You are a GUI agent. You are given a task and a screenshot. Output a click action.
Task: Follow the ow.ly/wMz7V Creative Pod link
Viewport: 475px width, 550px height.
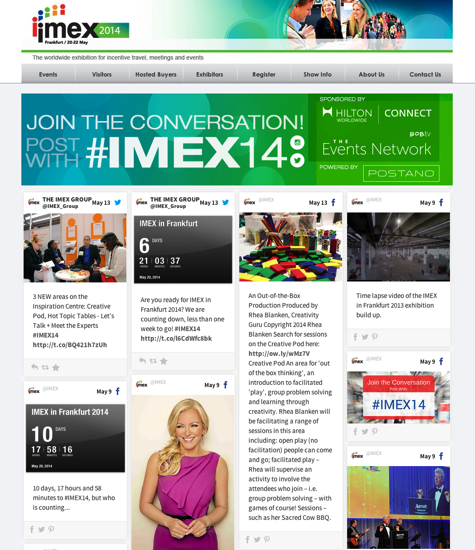point(279,354)
